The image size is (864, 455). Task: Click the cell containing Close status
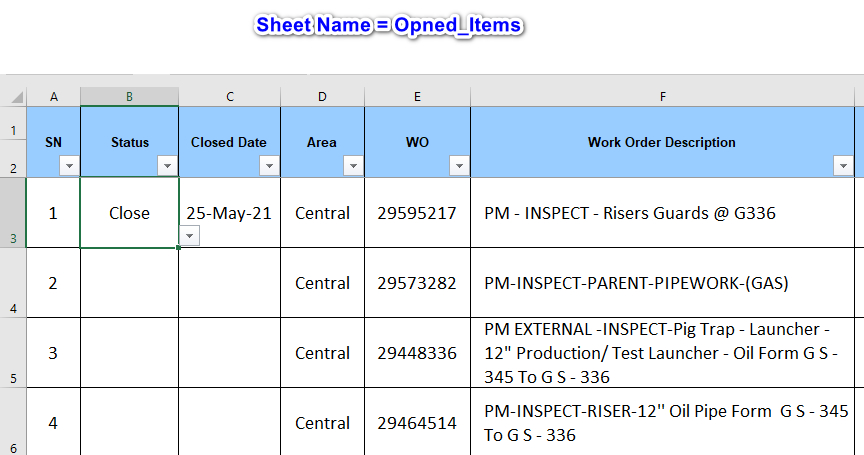point(129,213)
